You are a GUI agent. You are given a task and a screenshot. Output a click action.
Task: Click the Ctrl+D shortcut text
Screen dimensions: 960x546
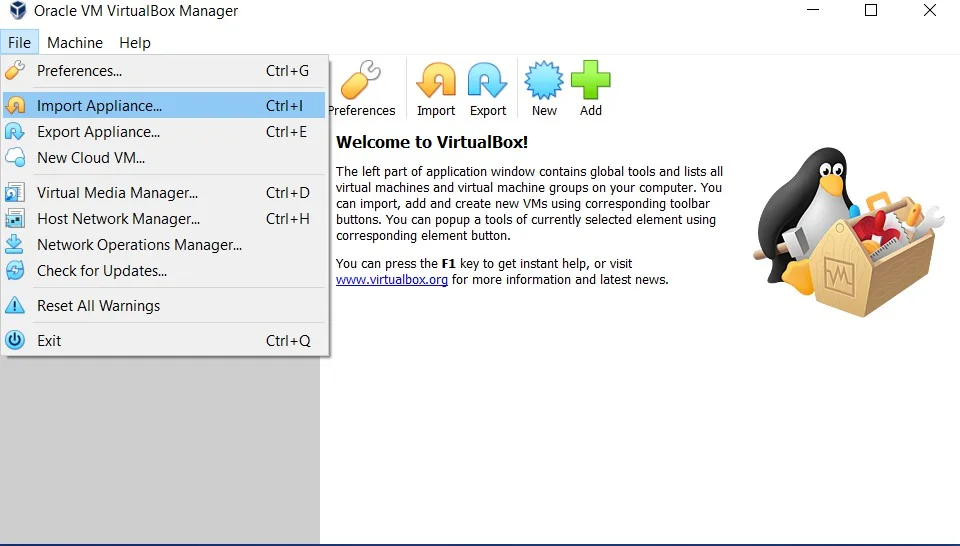pyautogui.click(x=288, y=193)
